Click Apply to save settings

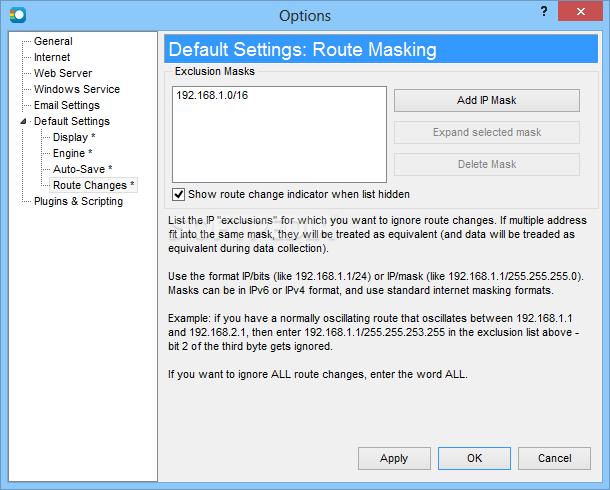pyautogui.click(x=394, y=458)
